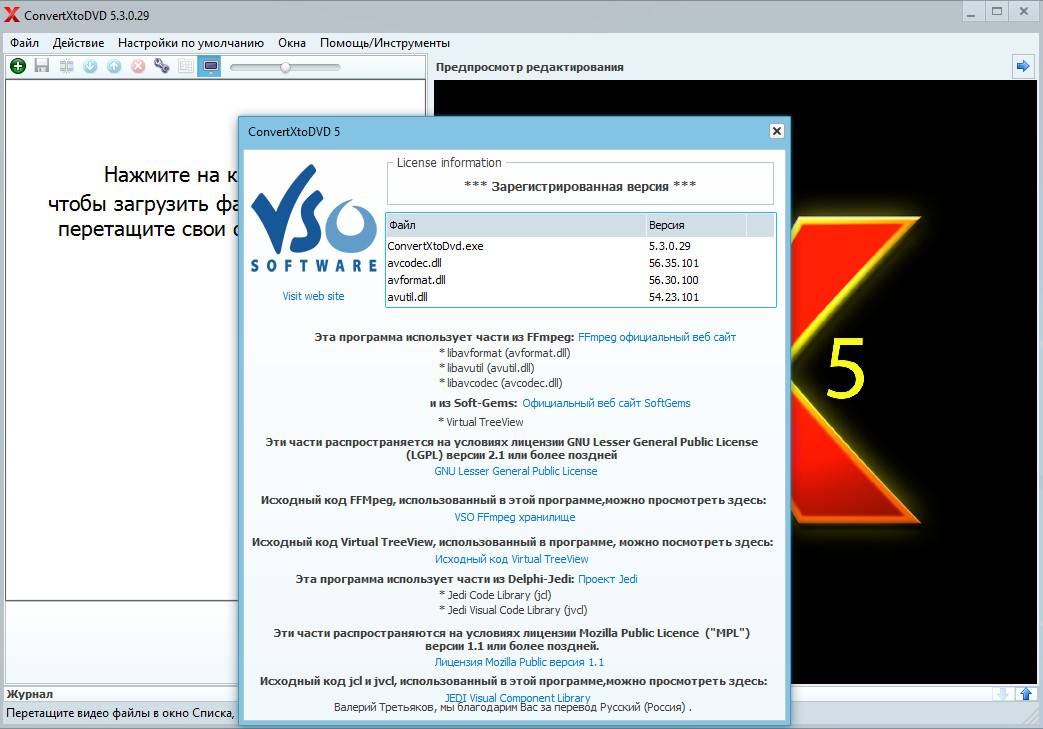Click the Файл column header
The width and height of the screenshot is (1043, 729).
pyautogui.click(x=516, y=225)
